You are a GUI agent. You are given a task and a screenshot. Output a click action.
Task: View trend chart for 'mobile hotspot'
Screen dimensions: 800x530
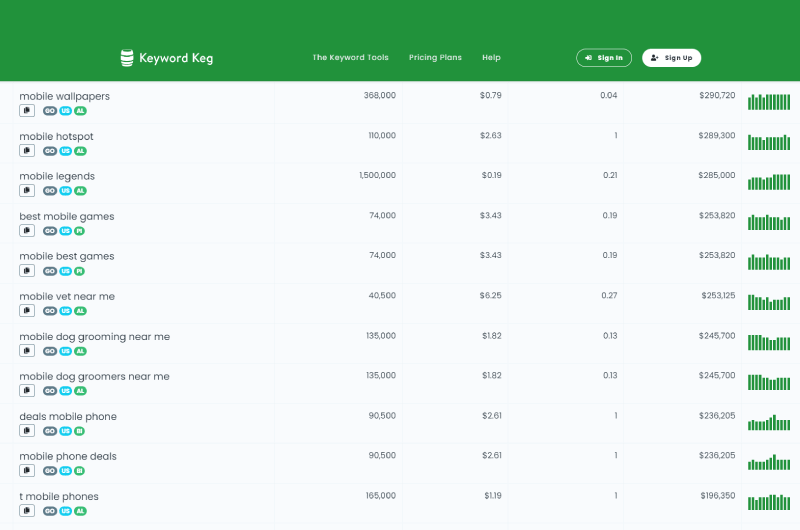(769, 142)
